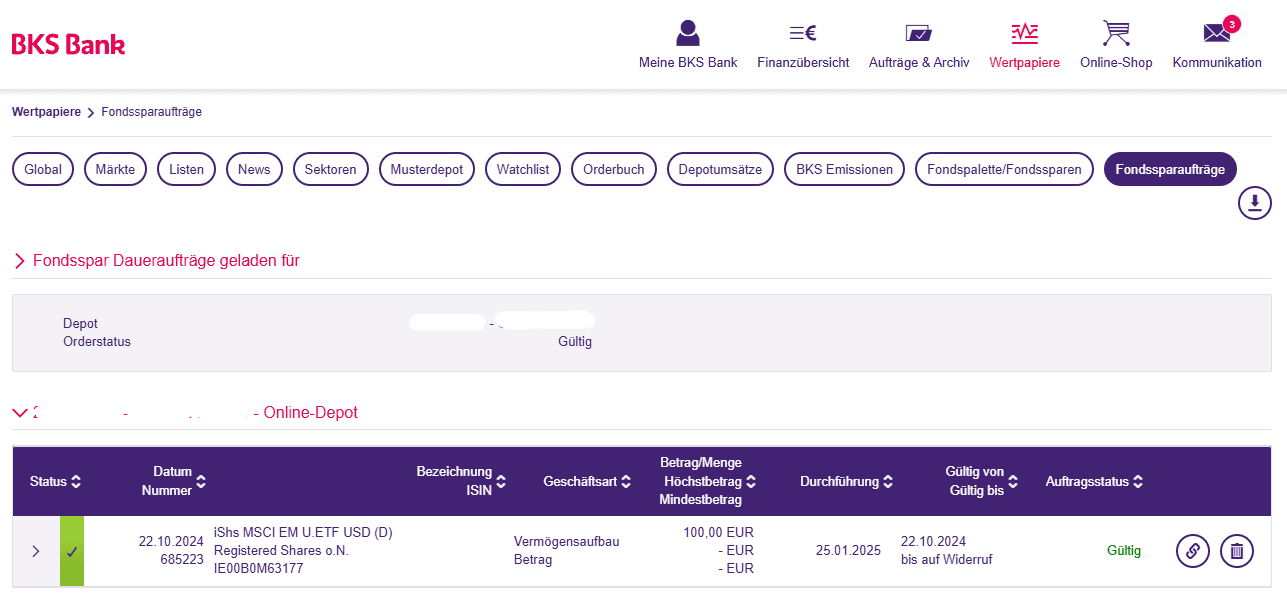The height and width of the screenshot is (608, 1287).
Task: Select the Musterdepot tab
Action: (427, 169)
